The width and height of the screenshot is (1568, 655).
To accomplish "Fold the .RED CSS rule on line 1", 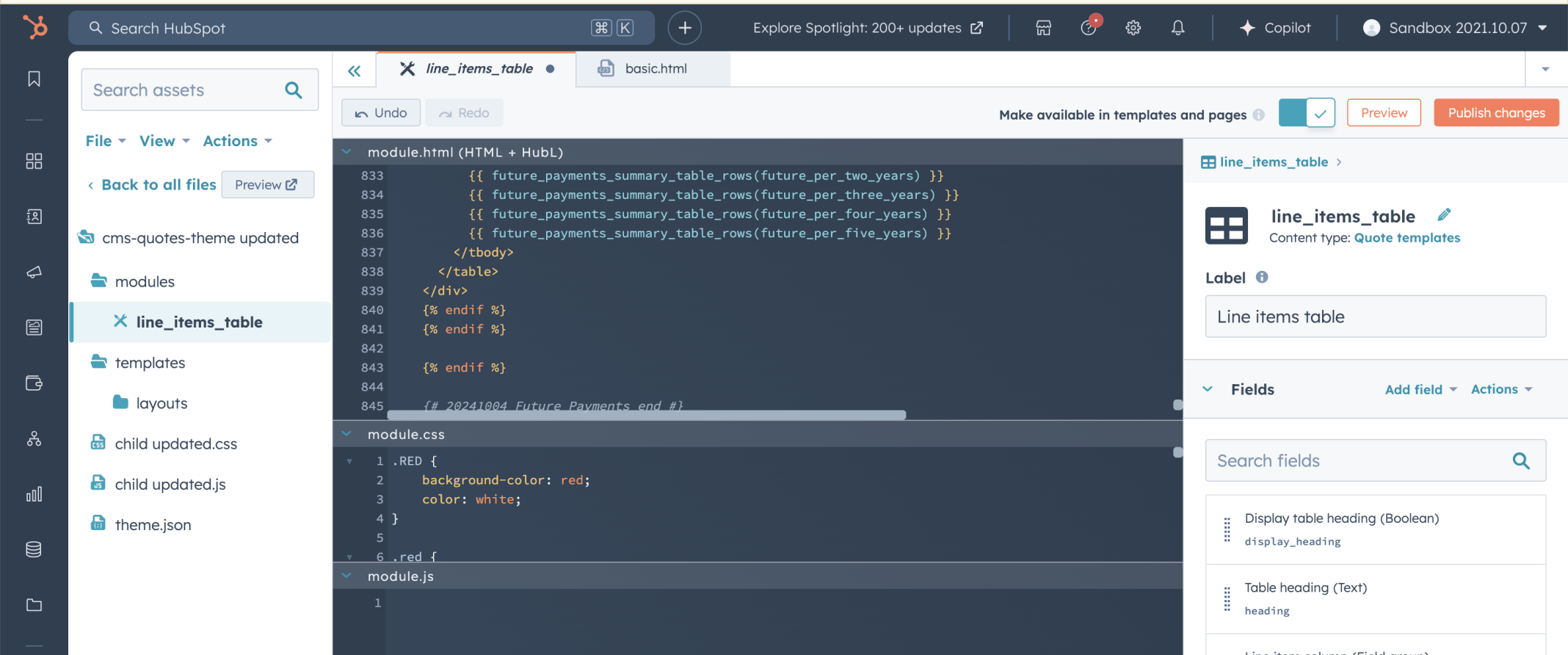I will [349, 461].
